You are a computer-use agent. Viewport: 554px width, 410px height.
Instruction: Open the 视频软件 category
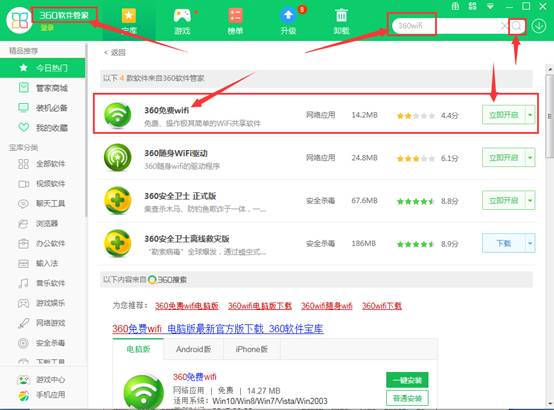click(x=42, y=183)
